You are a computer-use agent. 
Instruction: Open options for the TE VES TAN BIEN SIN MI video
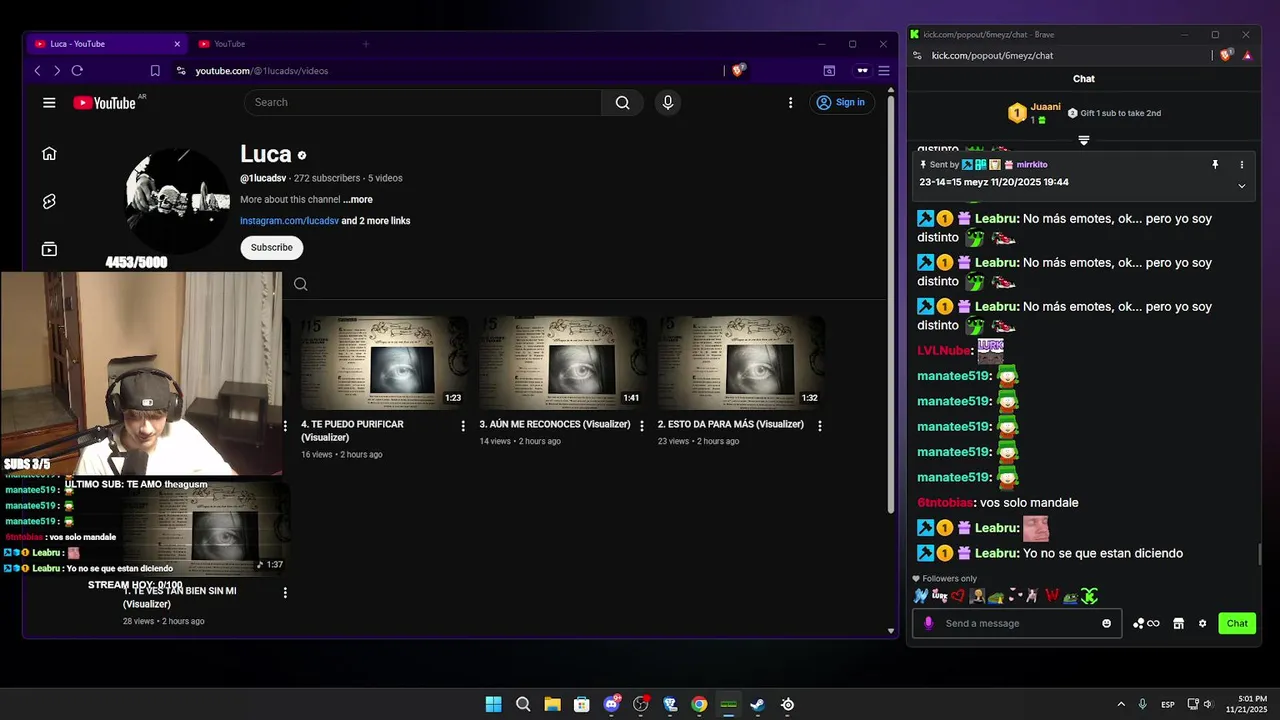[x=285, y=593]
